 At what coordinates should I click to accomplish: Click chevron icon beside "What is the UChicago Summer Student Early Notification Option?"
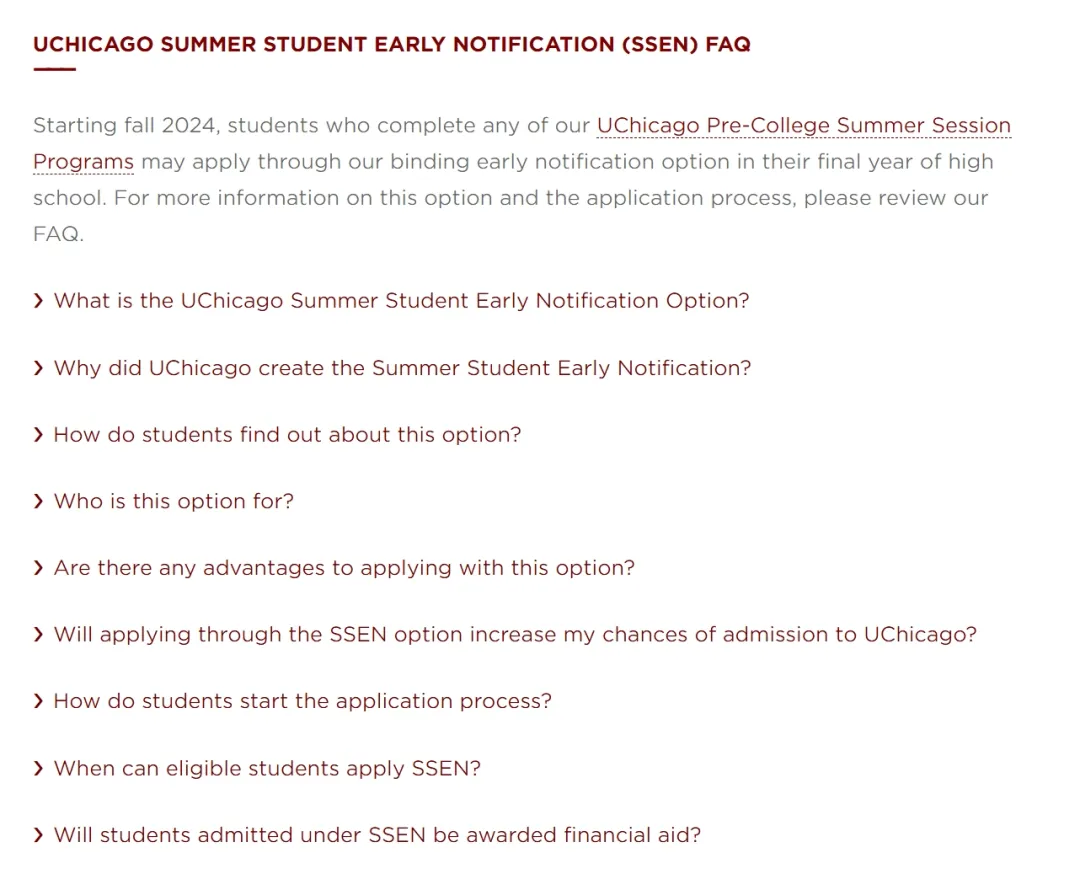38,301
